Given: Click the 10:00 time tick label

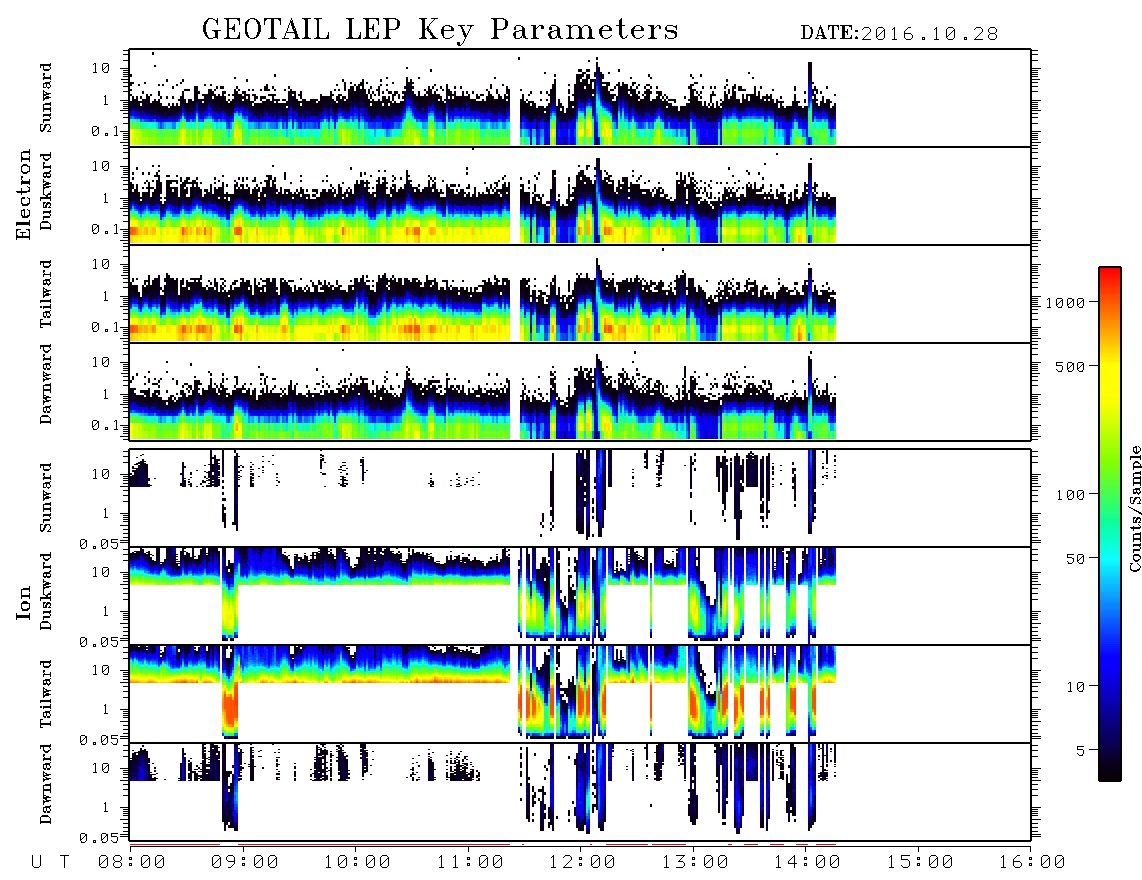Looking at the screenshot, I should pos(357,863).
